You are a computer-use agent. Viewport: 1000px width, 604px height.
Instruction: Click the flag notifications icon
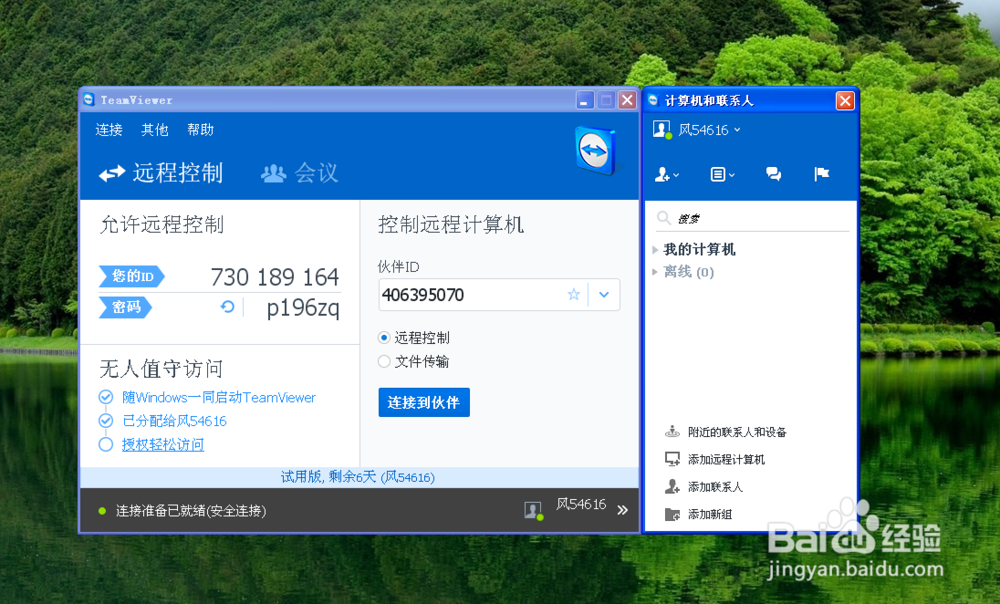821,173
